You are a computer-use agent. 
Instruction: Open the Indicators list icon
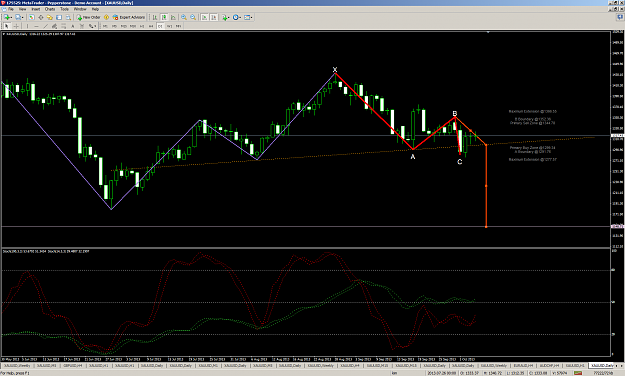tap(225, 17)
